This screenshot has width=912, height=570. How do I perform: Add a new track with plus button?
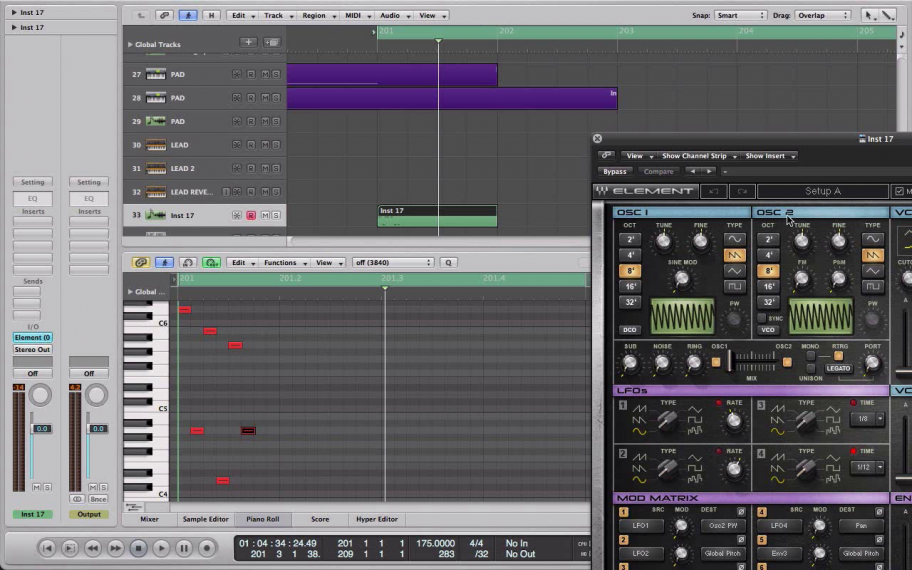point(248,42)
